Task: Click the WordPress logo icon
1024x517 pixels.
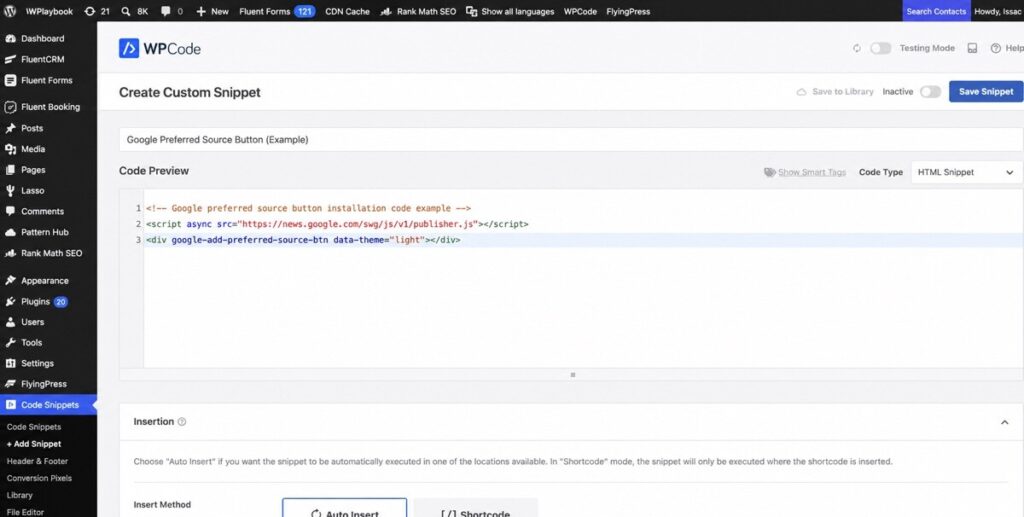Action: tap(10, 11)
